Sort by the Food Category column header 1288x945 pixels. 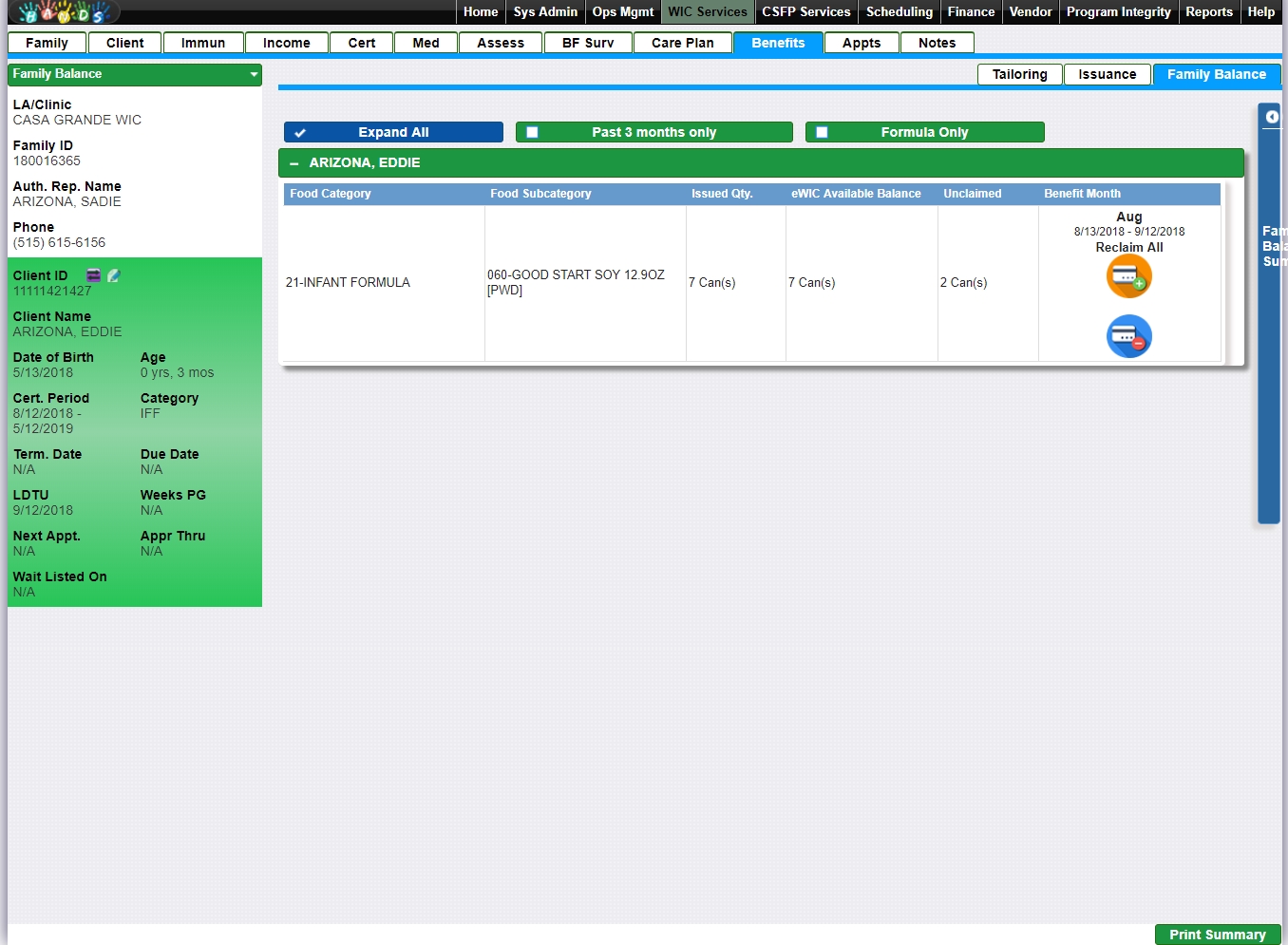(x=331, y=194)
